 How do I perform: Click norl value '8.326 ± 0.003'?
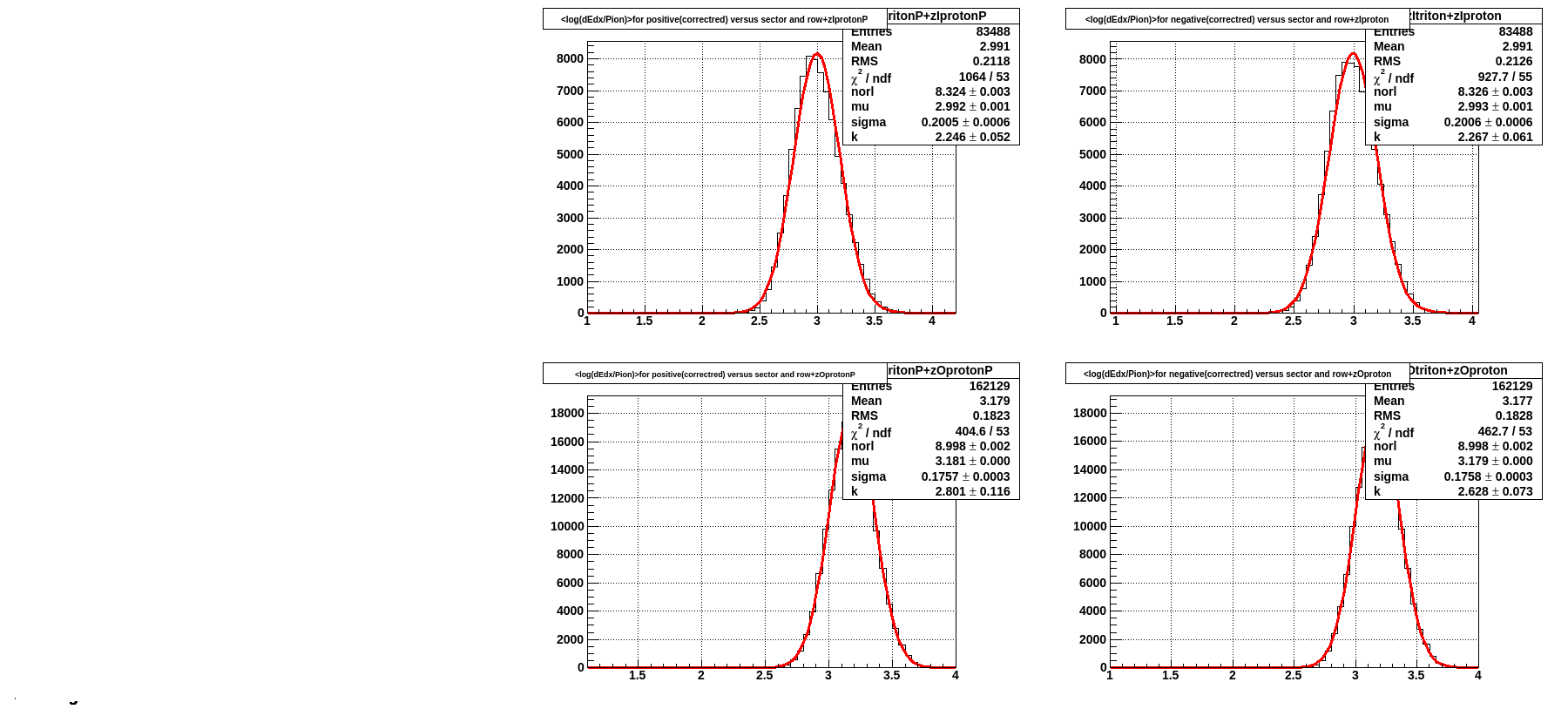coord(1495,91)
